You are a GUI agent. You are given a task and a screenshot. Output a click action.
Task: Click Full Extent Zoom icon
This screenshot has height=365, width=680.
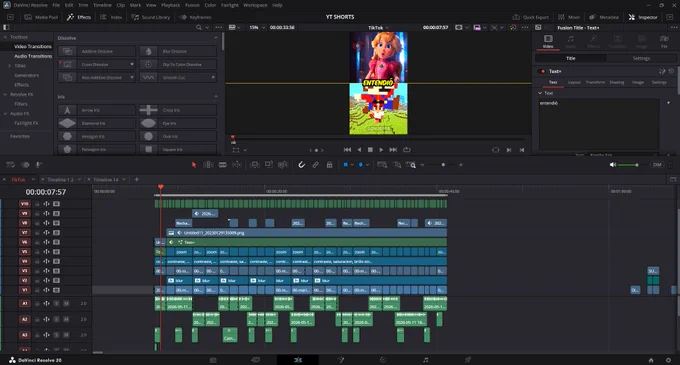coord(382,165)
